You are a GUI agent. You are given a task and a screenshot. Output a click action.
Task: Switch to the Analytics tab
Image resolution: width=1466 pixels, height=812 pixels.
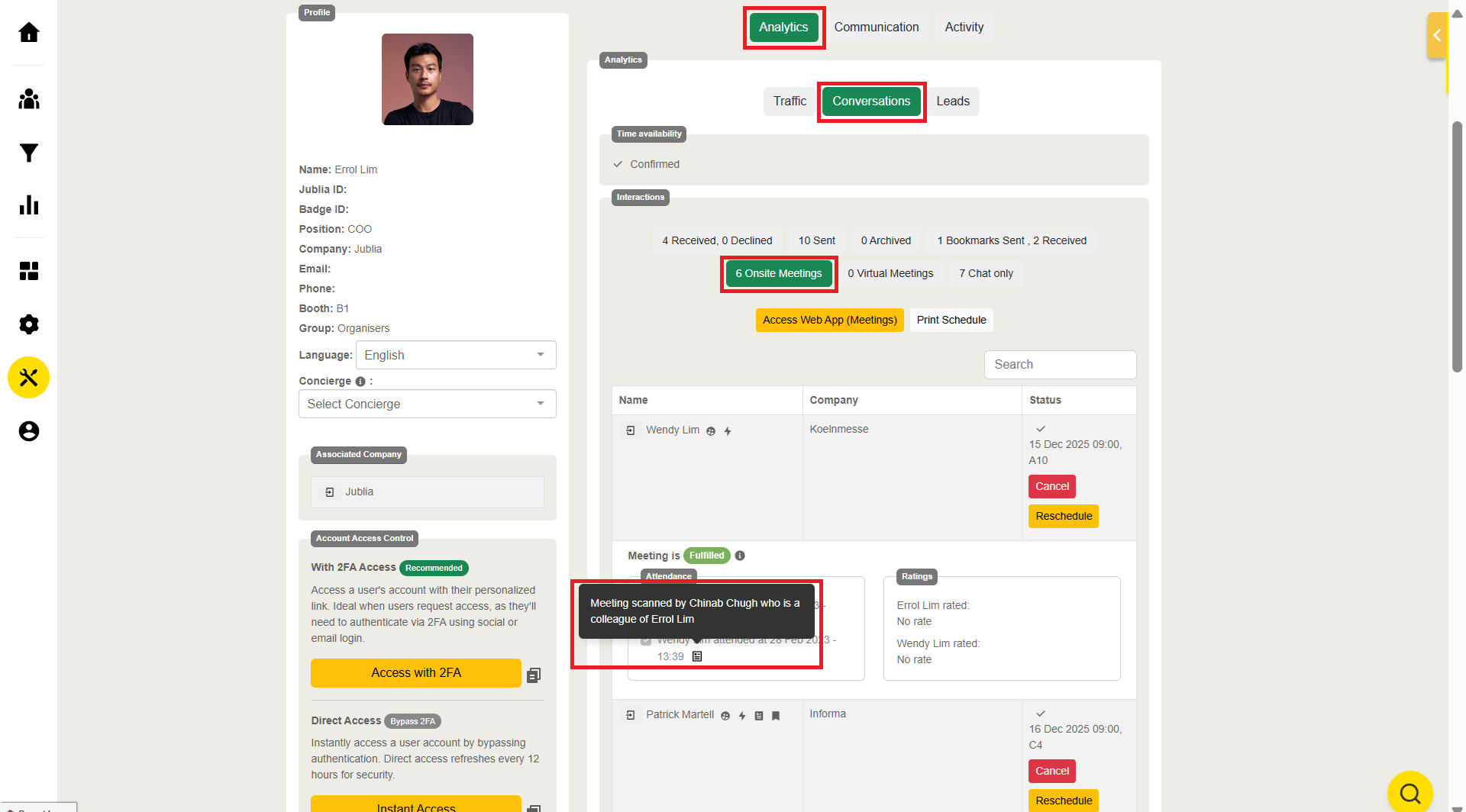(783, 27)
